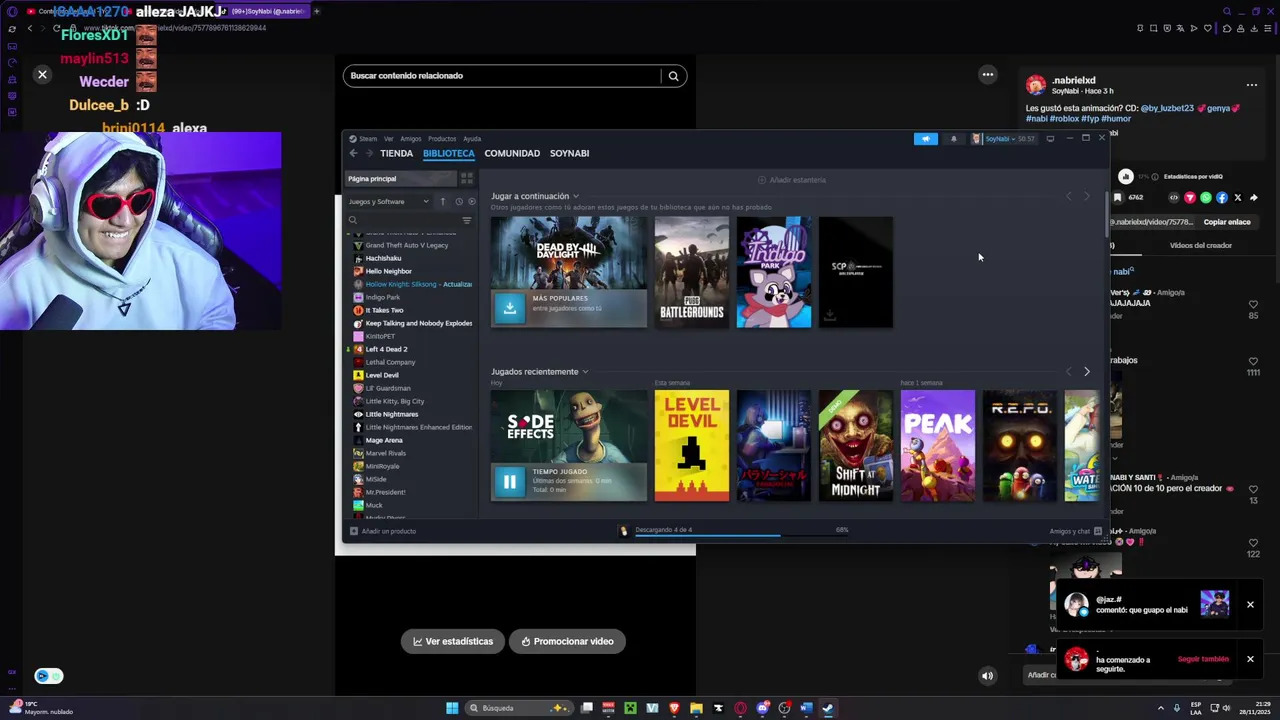Go back with Steam back arrow
Screen dimensions: 1280x720
(x=353, y=153)
